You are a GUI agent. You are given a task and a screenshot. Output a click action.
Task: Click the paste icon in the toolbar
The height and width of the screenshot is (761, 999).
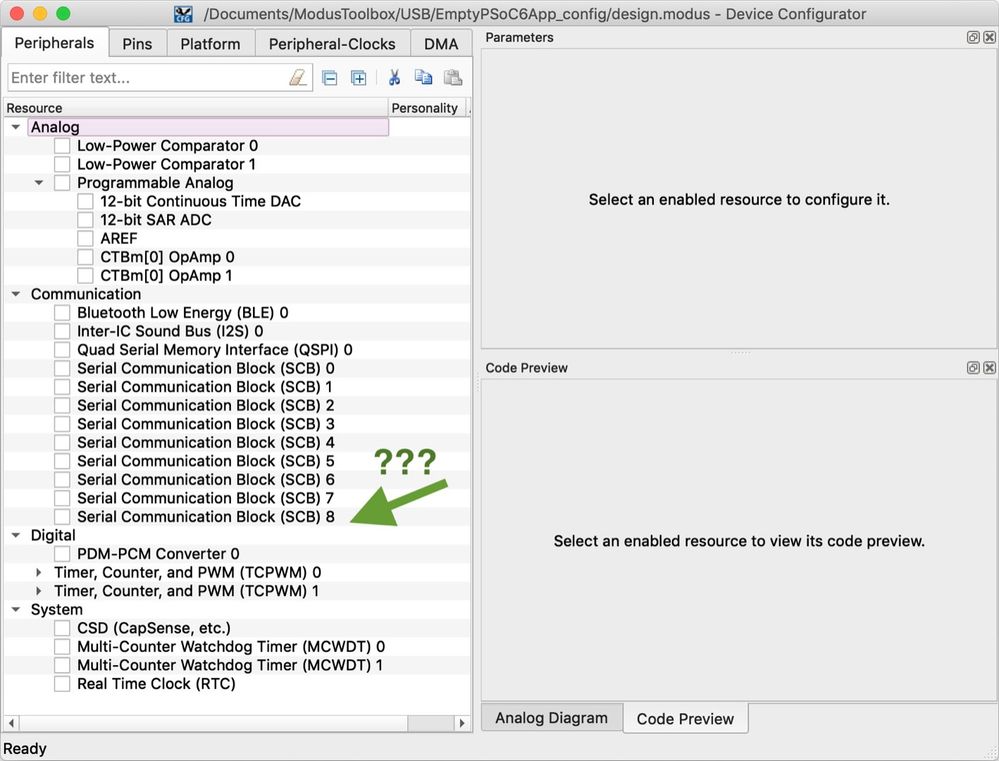coord(452,77)
